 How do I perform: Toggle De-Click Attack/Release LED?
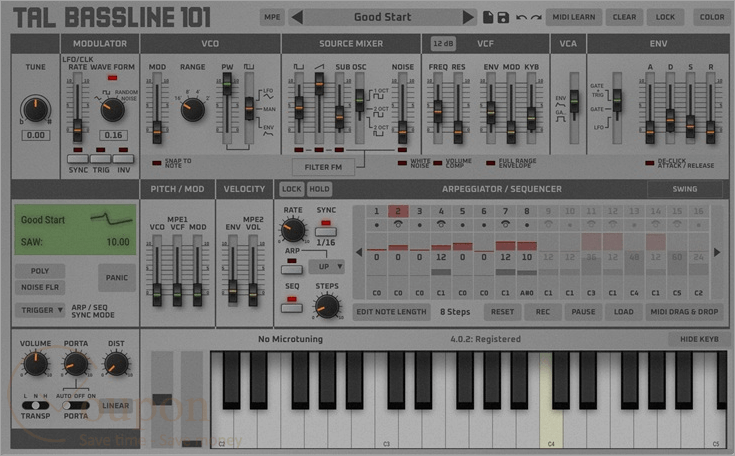pyautogui.click(x=649, y=163)
